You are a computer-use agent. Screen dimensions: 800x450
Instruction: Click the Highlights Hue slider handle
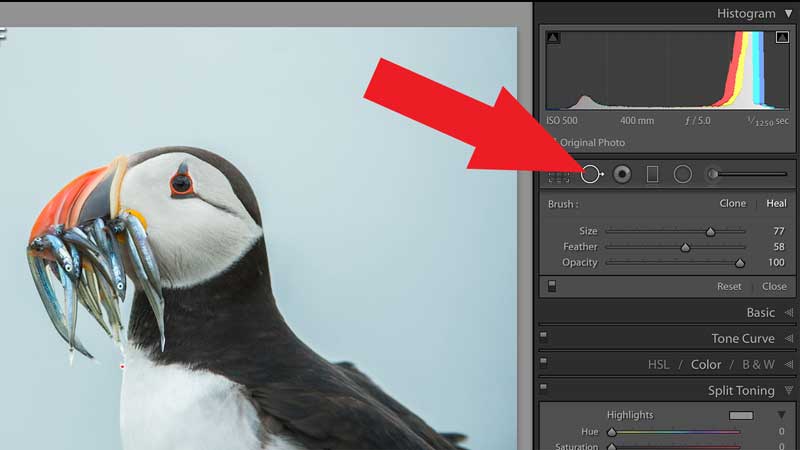point(612,433)
